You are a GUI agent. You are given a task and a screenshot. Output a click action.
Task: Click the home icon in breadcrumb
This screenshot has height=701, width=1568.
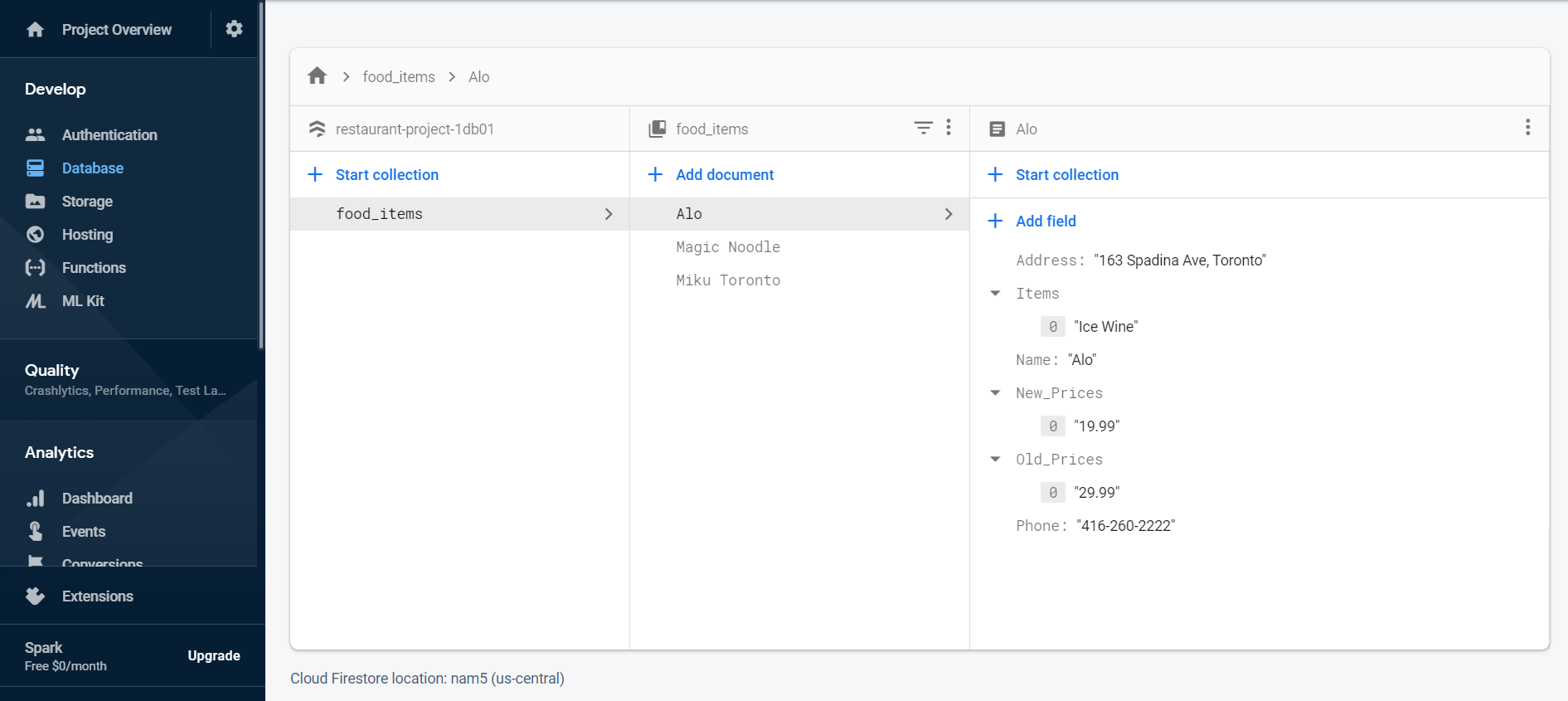317,76
